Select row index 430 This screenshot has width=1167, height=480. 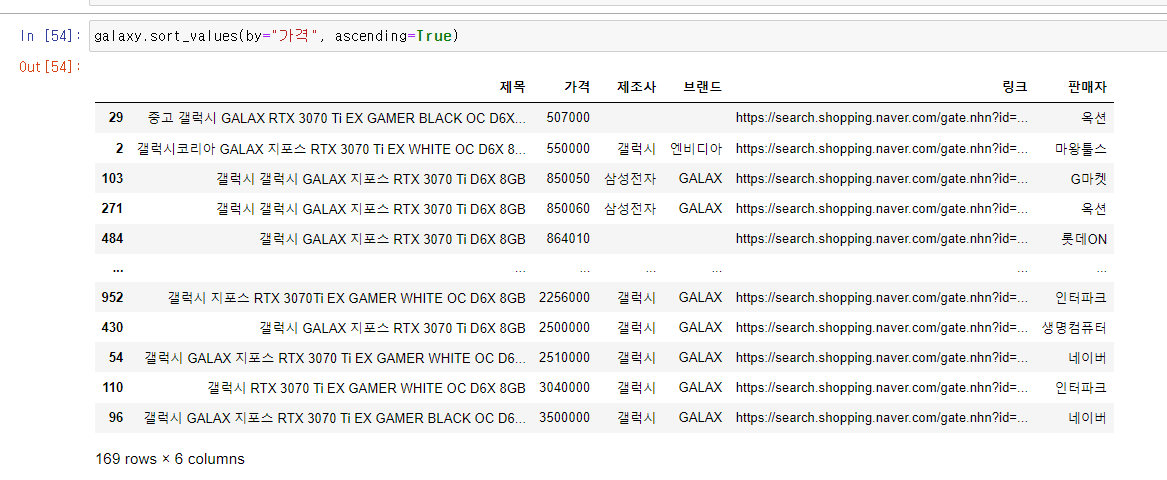(x=112, y=327)
